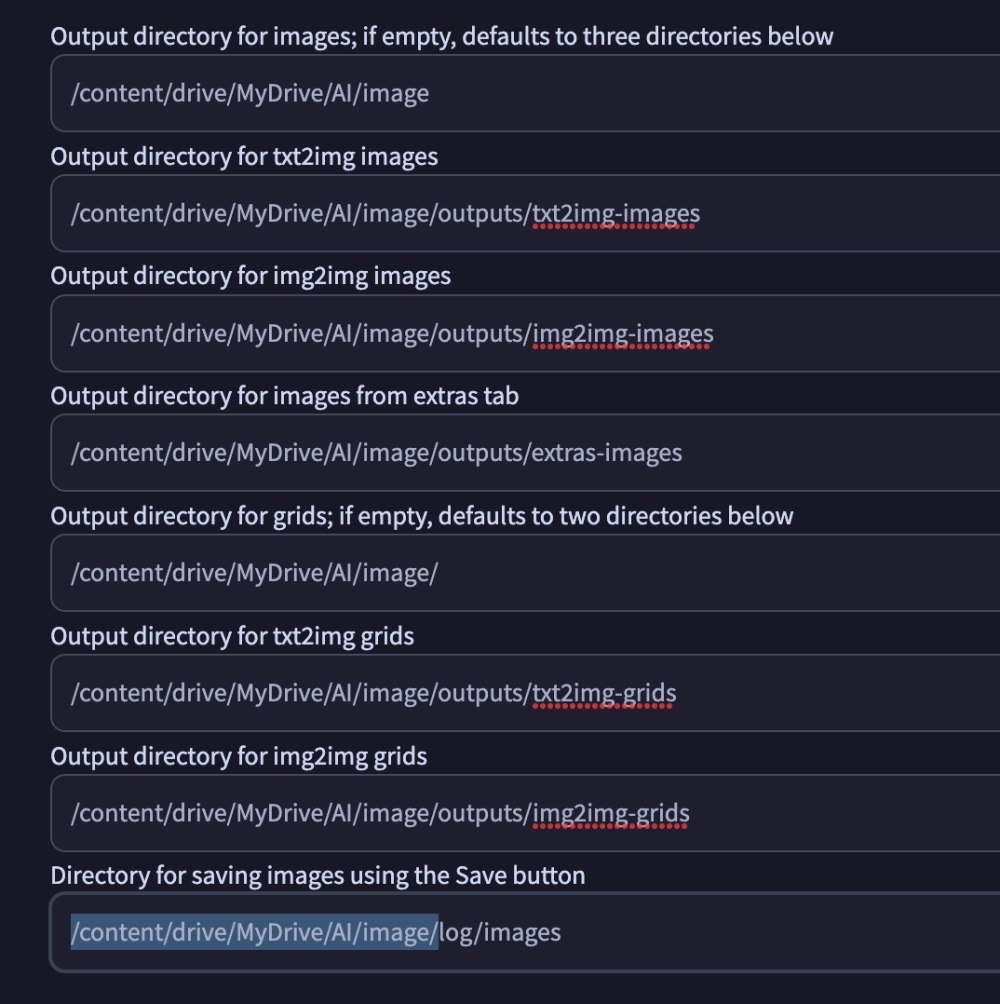The image size is (1000, 1004).
Task: Click "Directory for saving images using the Save button" label
Action: coord(317,876)
